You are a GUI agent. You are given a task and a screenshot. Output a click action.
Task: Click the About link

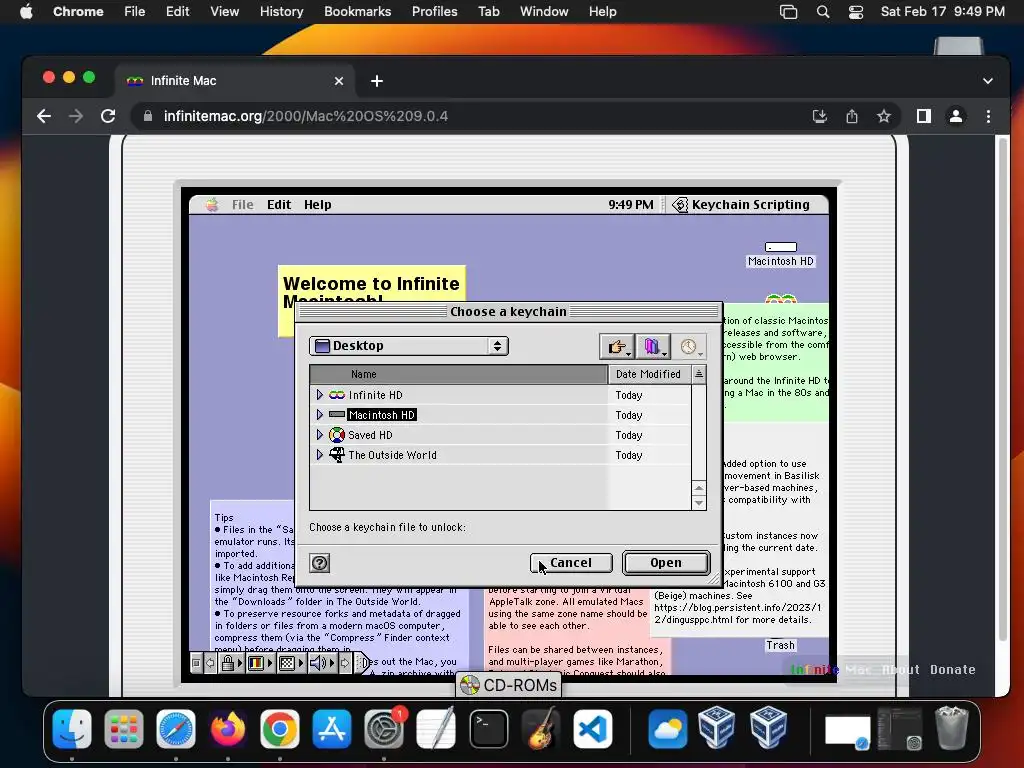click(x=901, y=669)
